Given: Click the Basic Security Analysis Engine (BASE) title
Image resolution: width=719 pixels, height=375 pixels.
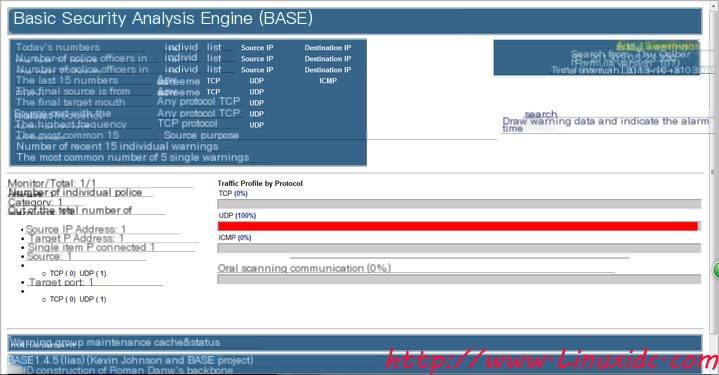Looking at the screenshot, I should point(163,18).
